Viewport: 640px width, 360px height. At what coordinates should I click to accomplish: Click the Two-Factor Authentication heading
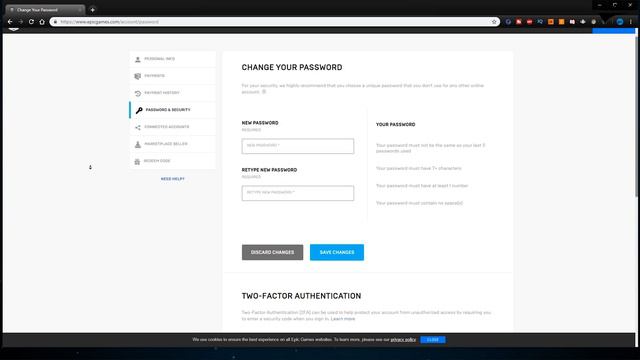[301, 296]
